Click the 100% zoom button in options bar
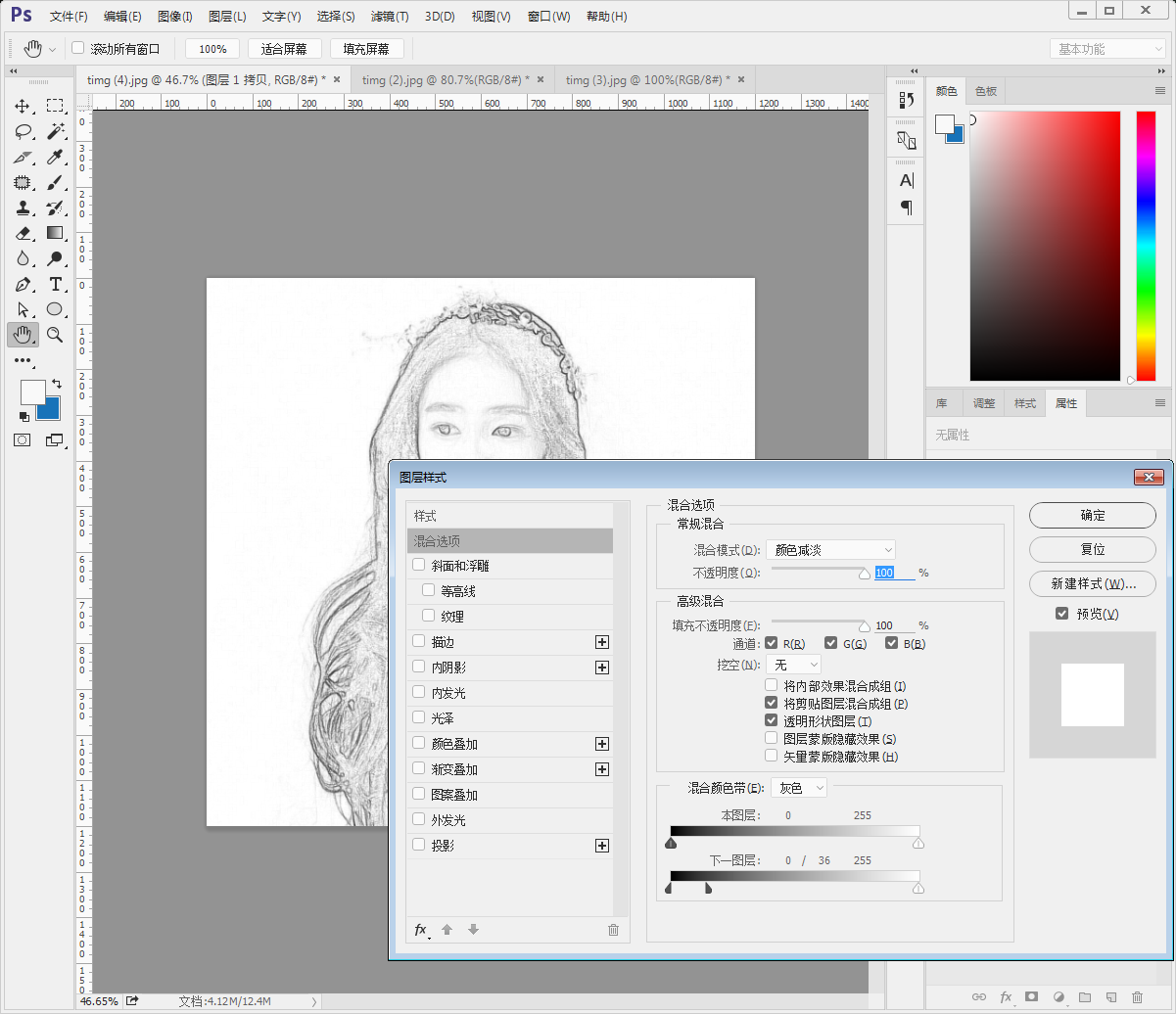This screenshot has height=1014, width=1176. (212, 49)
